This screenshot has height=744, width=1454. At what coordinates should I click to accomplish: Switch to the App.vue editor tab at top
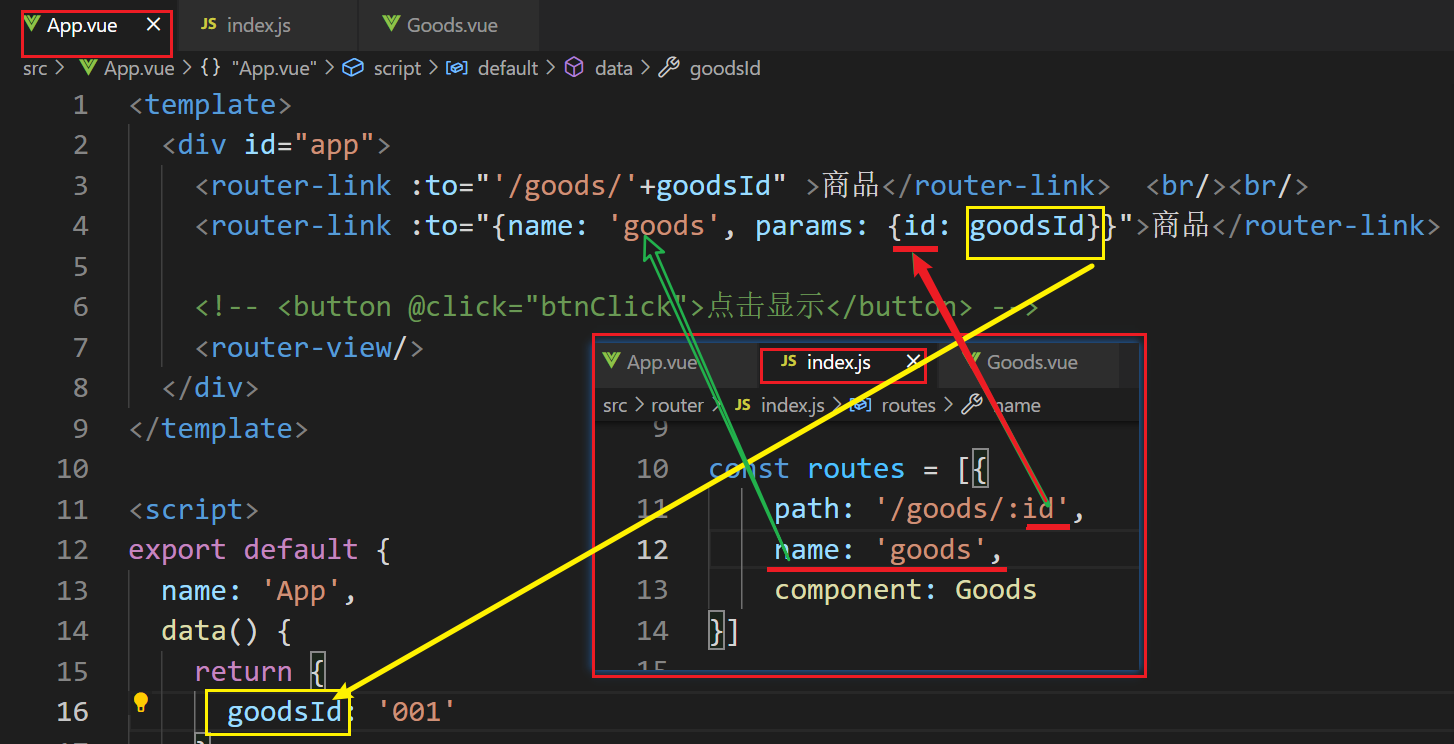96,26
